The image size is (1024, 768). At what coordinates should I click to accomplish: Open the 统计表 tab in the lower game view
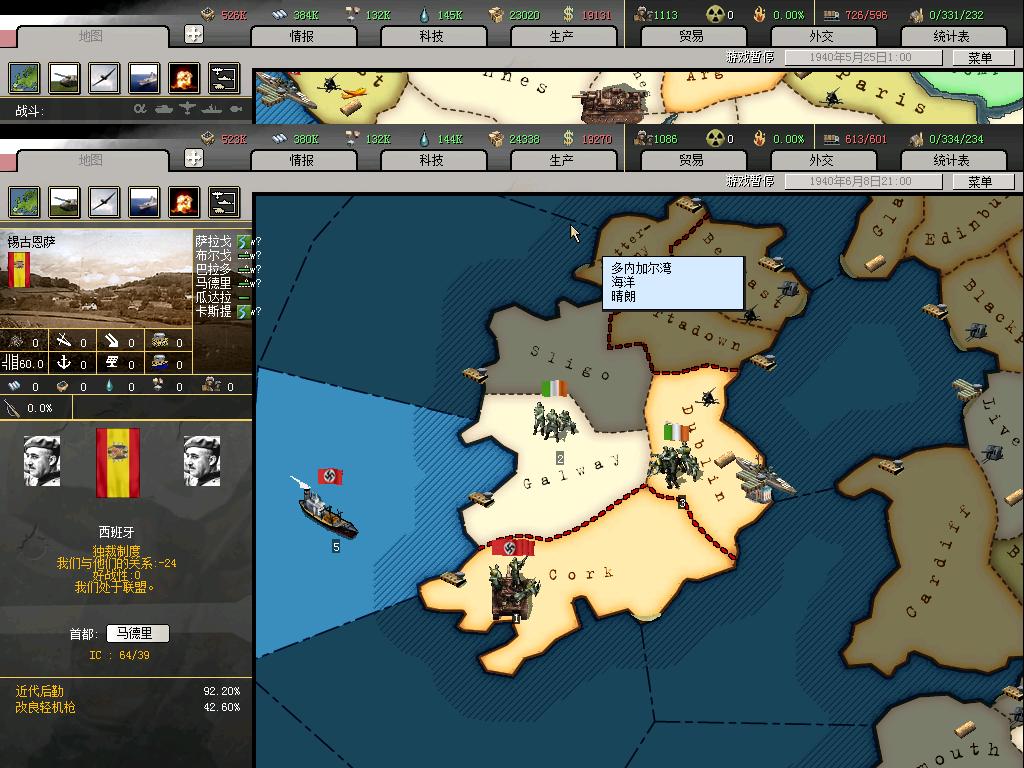952,161
